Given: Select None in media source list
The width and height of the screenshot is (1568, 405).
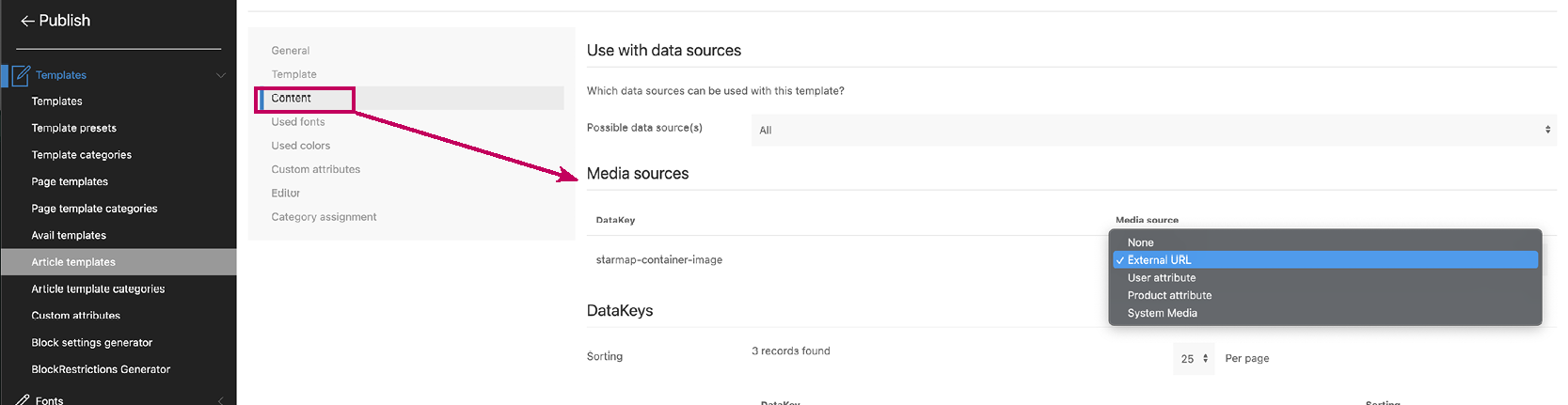Looking at the screenshot, I should tap(1140, 242).
